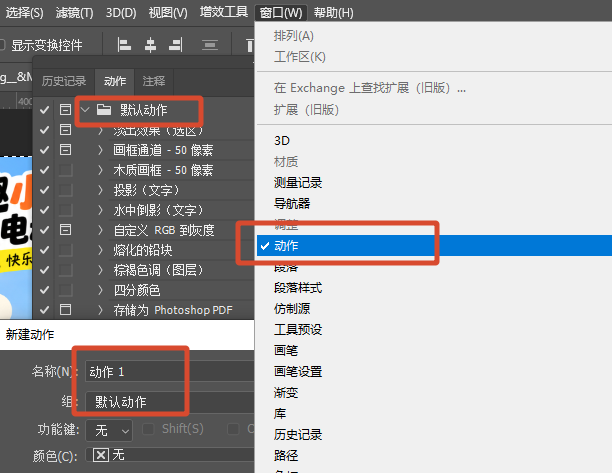Open the 增效工具 menu
Image resolution: width=612 pixels, height=473 pixels.
click(x=224, y=12)
